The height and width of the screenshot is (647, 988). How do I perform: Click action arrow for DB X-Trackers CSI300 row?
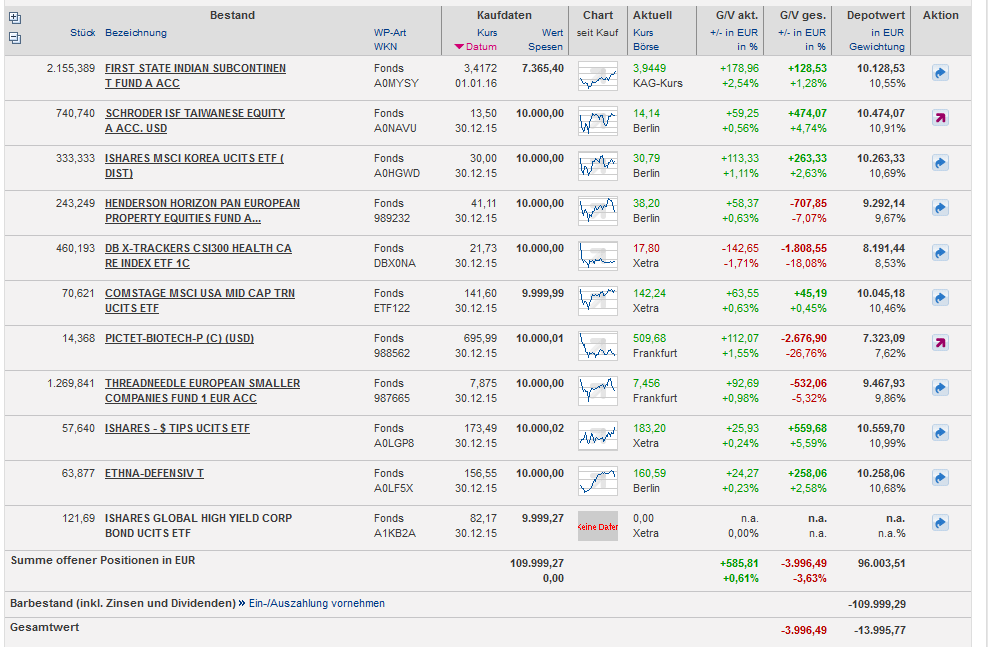[940, 253]
